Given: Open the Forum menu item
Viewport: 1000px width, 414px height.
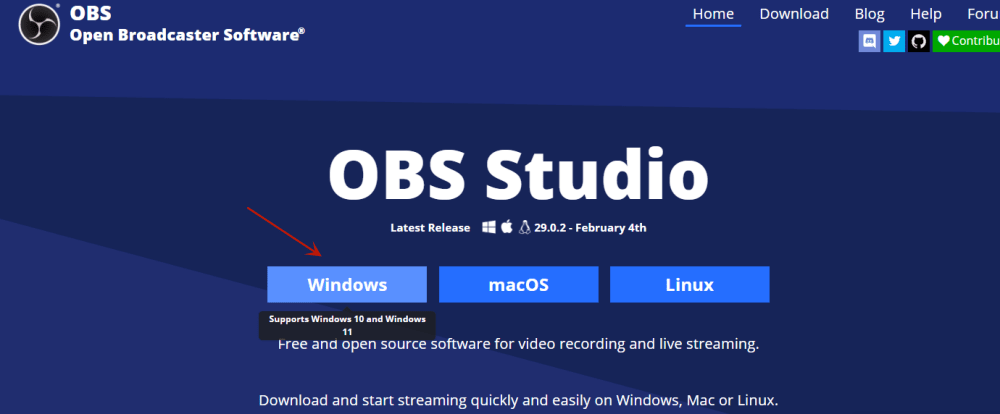Looking at the screenshot, I should [982, 14].
